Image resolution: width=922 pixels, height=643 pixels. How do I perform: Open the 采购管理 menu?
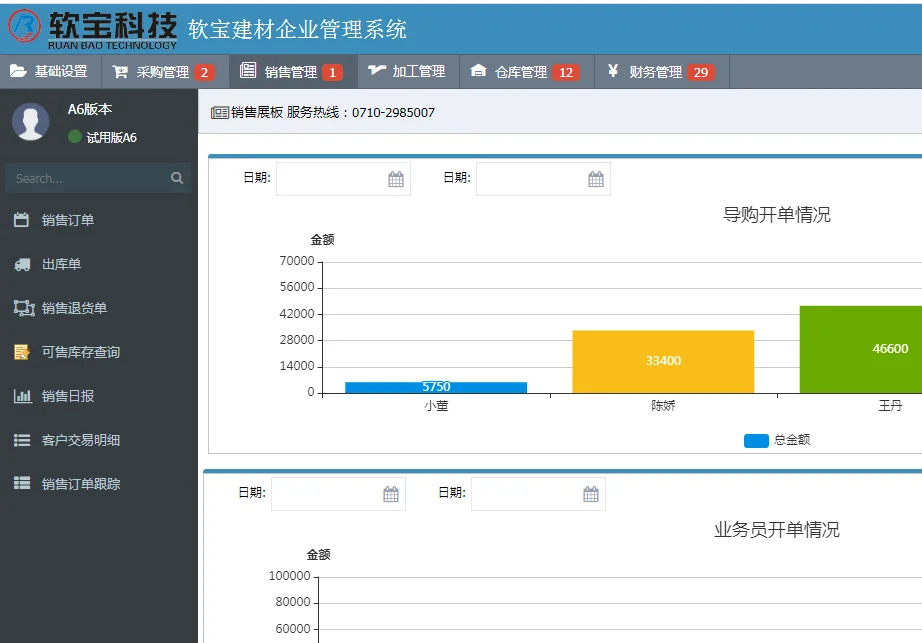point(165,72)
